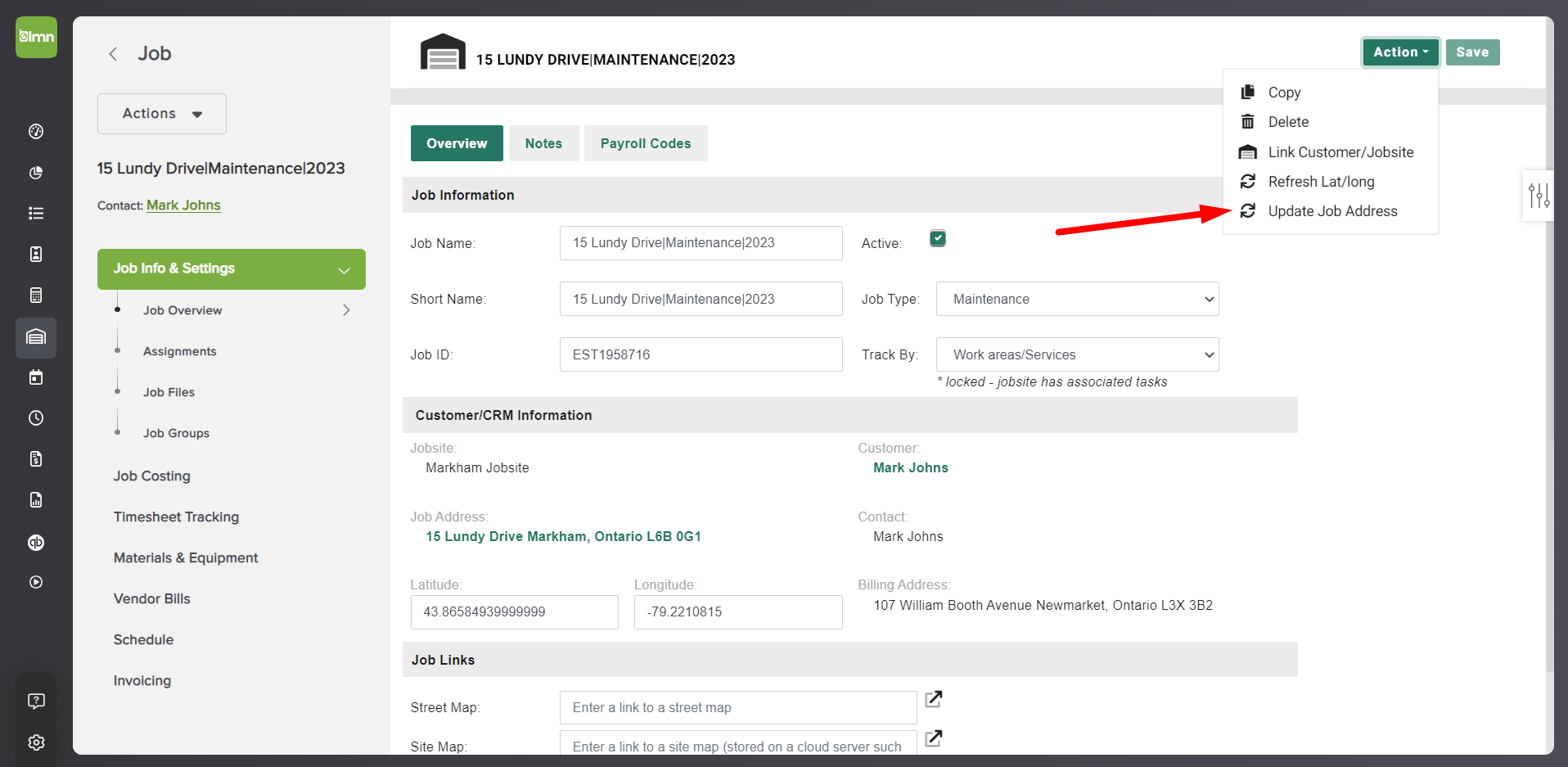Click the Latitude input field
The height and width of the screenshot is (767, 1568).
(515, 612)
